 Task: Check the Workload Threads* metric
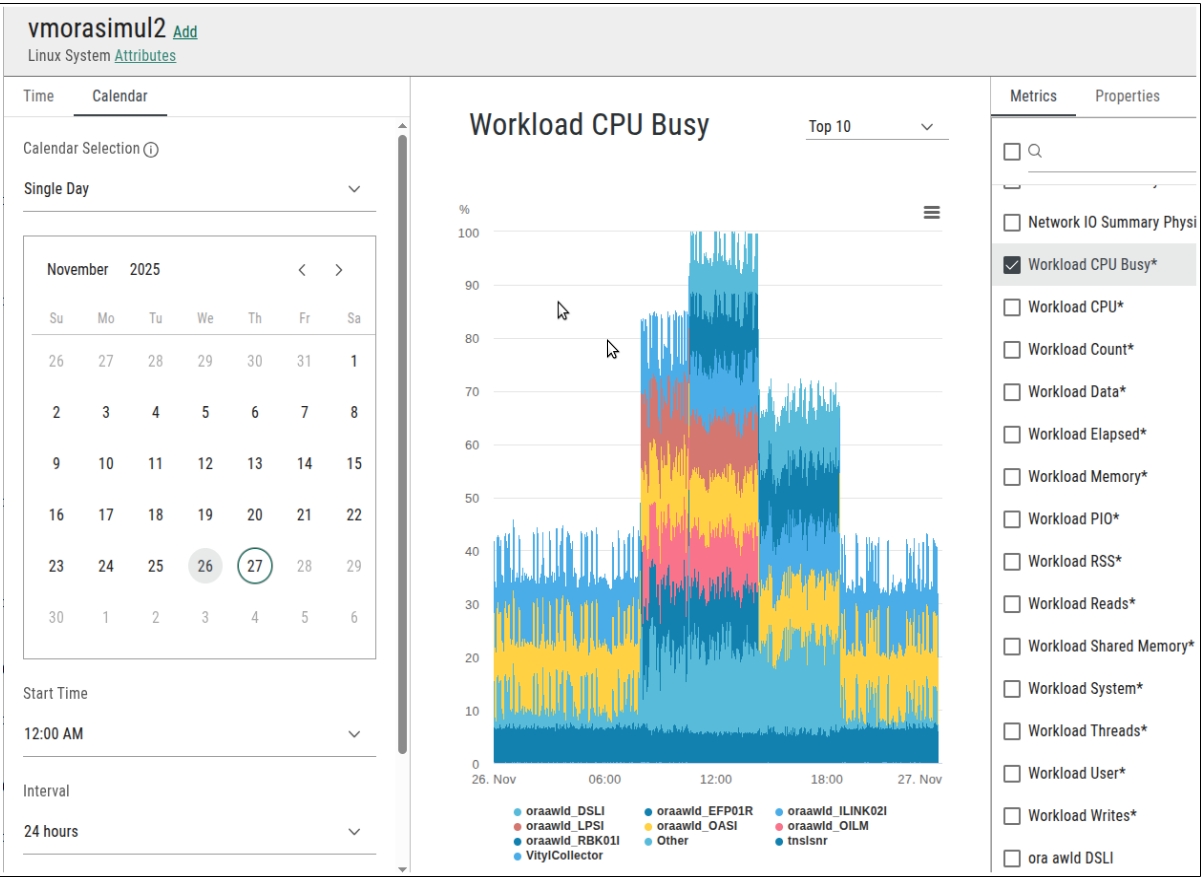1012,731
